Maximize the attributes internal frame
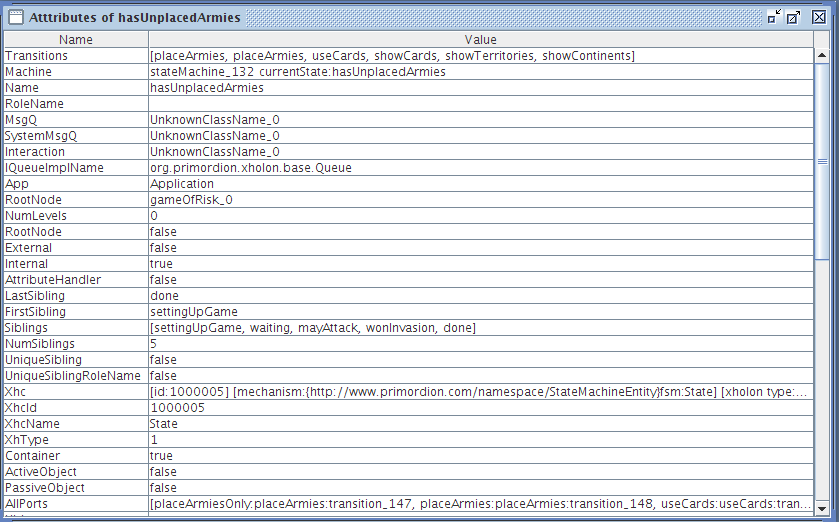 coord(794,17)
